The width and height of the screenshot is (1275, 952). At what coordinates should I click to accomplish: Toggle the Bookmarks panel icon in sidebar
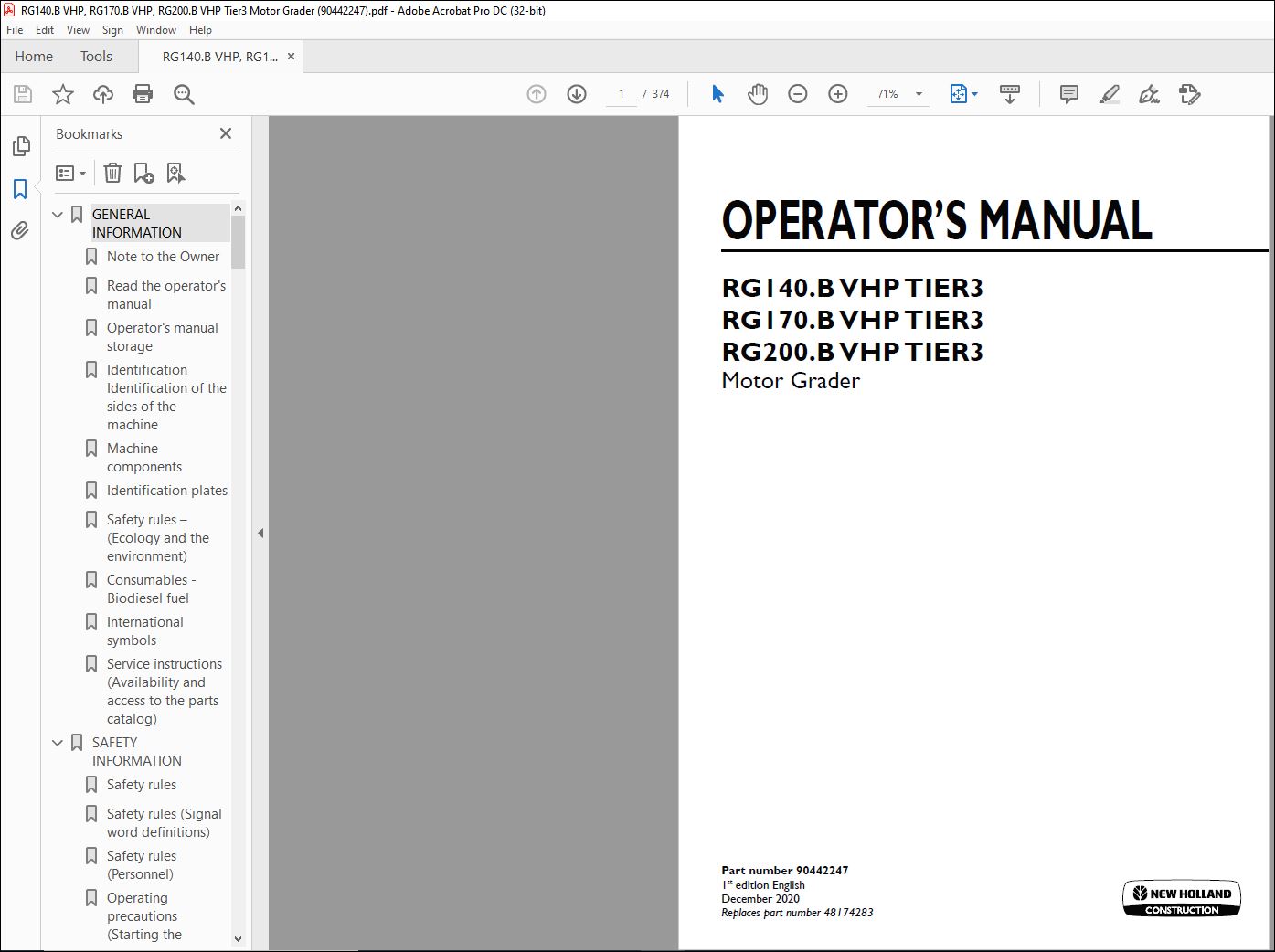pos(20,189)
